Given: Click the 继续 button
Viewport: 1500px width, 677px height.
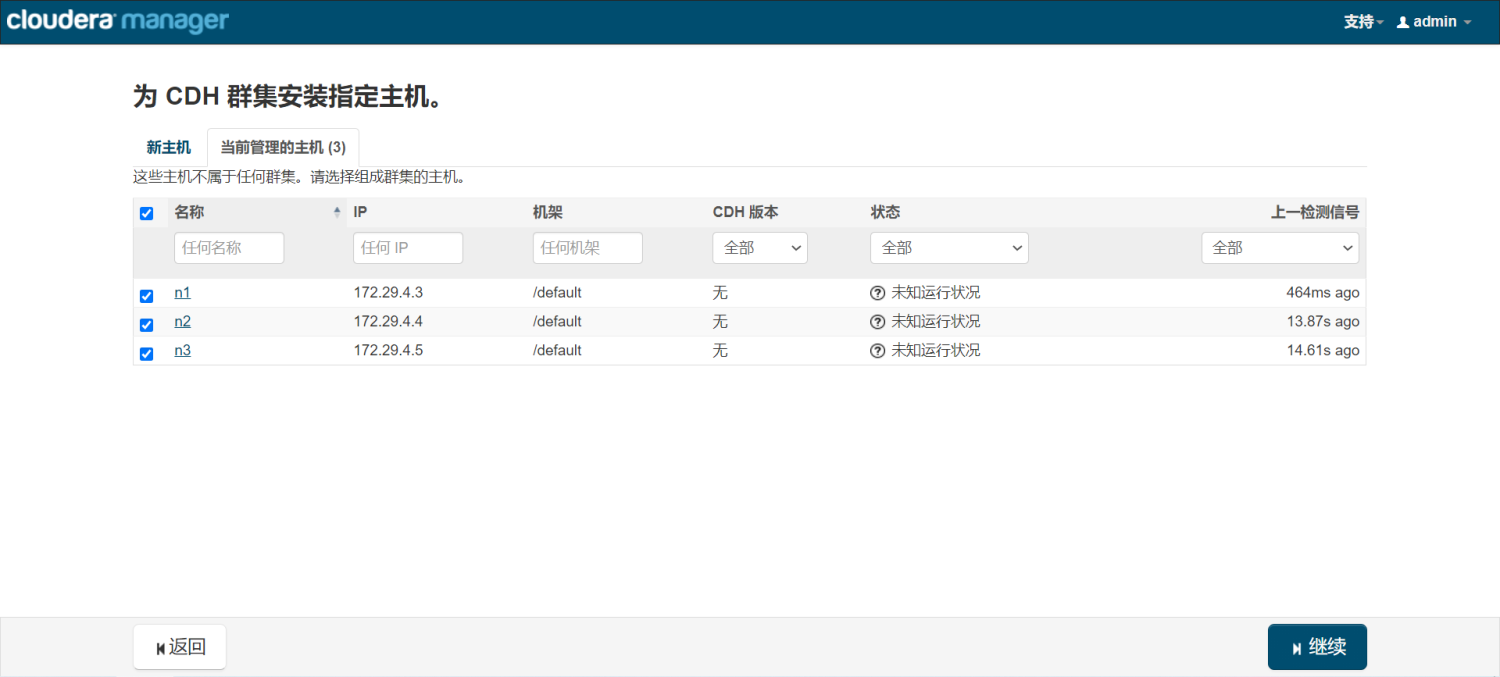Looking at the screenshot, I should (x=1317, y=647).
